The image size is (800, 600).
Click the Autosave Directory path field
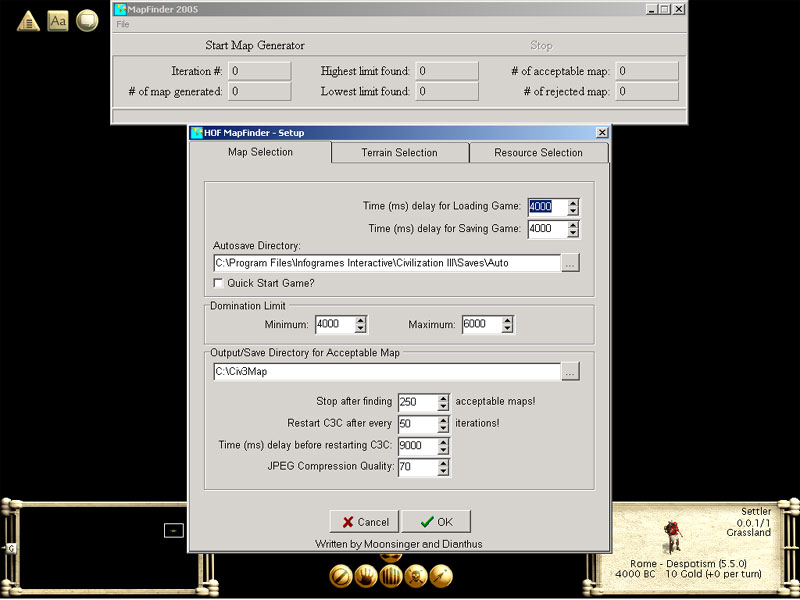(387, 263)
